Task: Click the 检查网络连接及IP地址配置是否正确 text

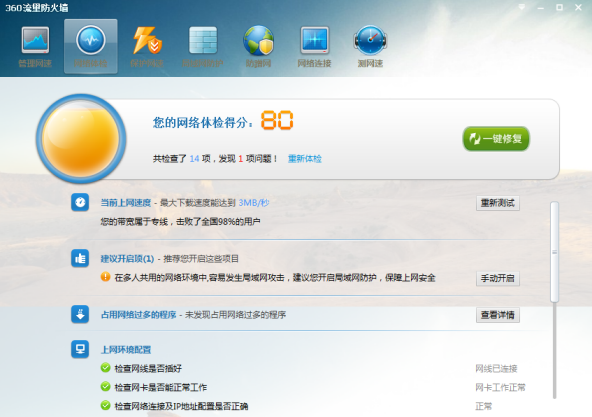Action: 181,406
